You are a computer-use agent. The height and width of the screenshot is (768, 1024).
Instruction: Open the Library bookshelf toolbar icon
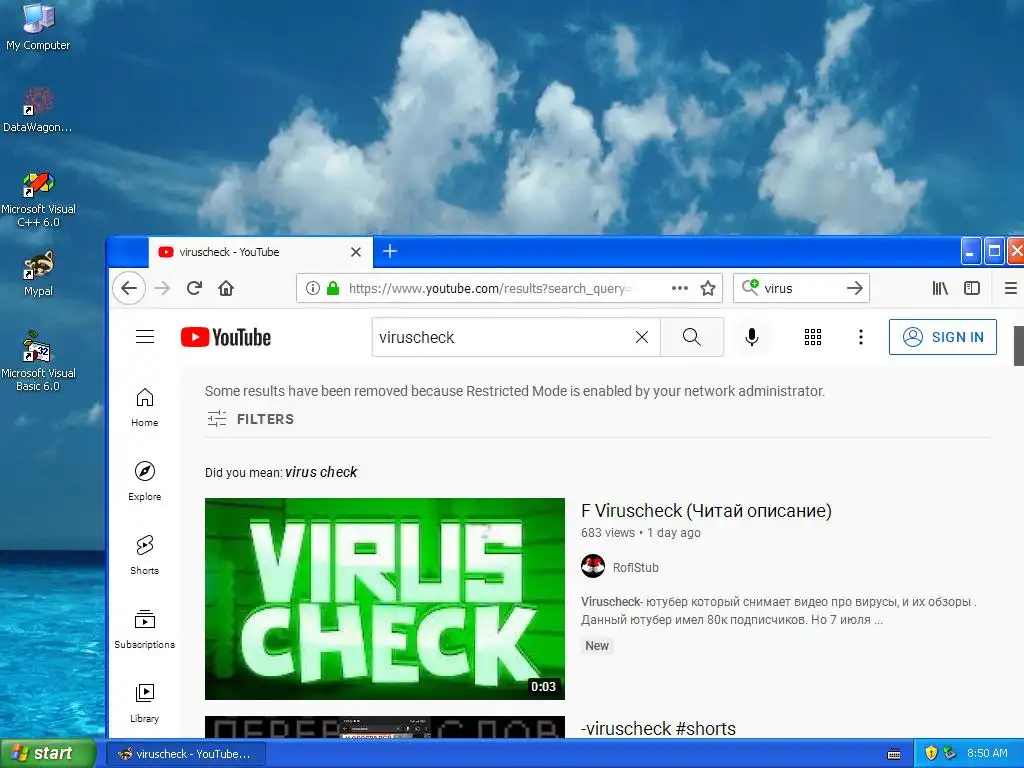coord(940,288)
